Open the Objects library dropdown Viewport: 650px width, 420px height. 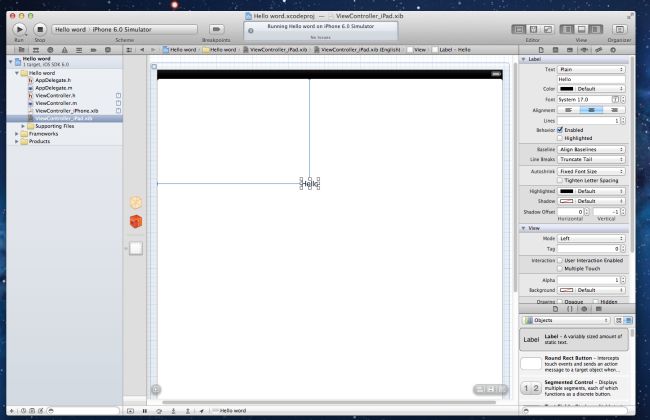(x=566, y=320)
